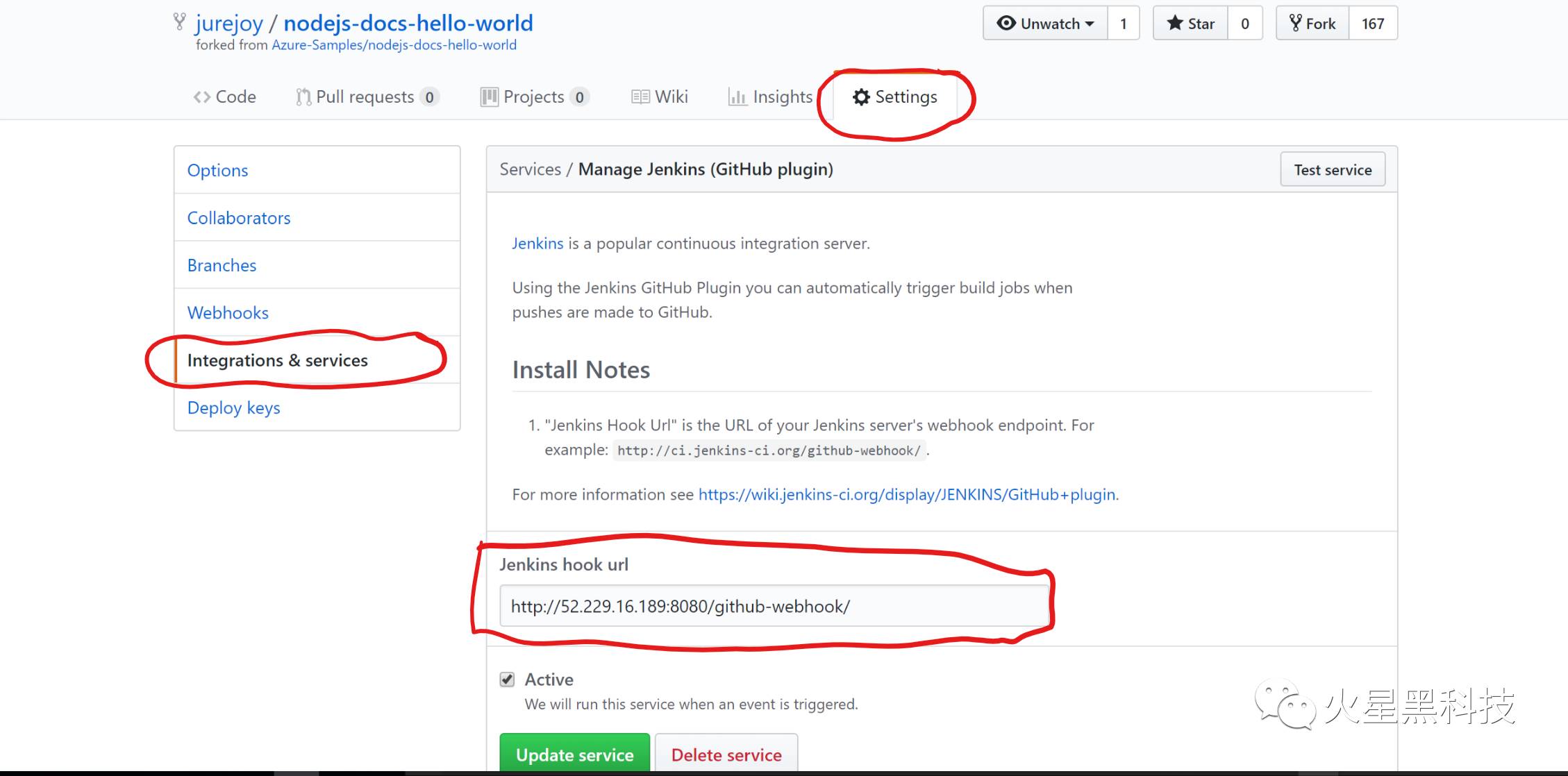Click the Update service button
This screenshot has height=776, width=1568.
(x=575, y=754)
